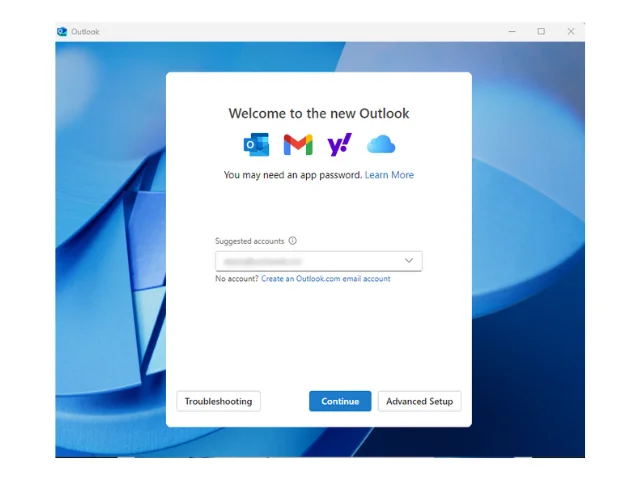The height and width of the screenshot is (480, 640).
Task: Click the Outlook logo icon in the welcome dialog
Action: point(256,144)
